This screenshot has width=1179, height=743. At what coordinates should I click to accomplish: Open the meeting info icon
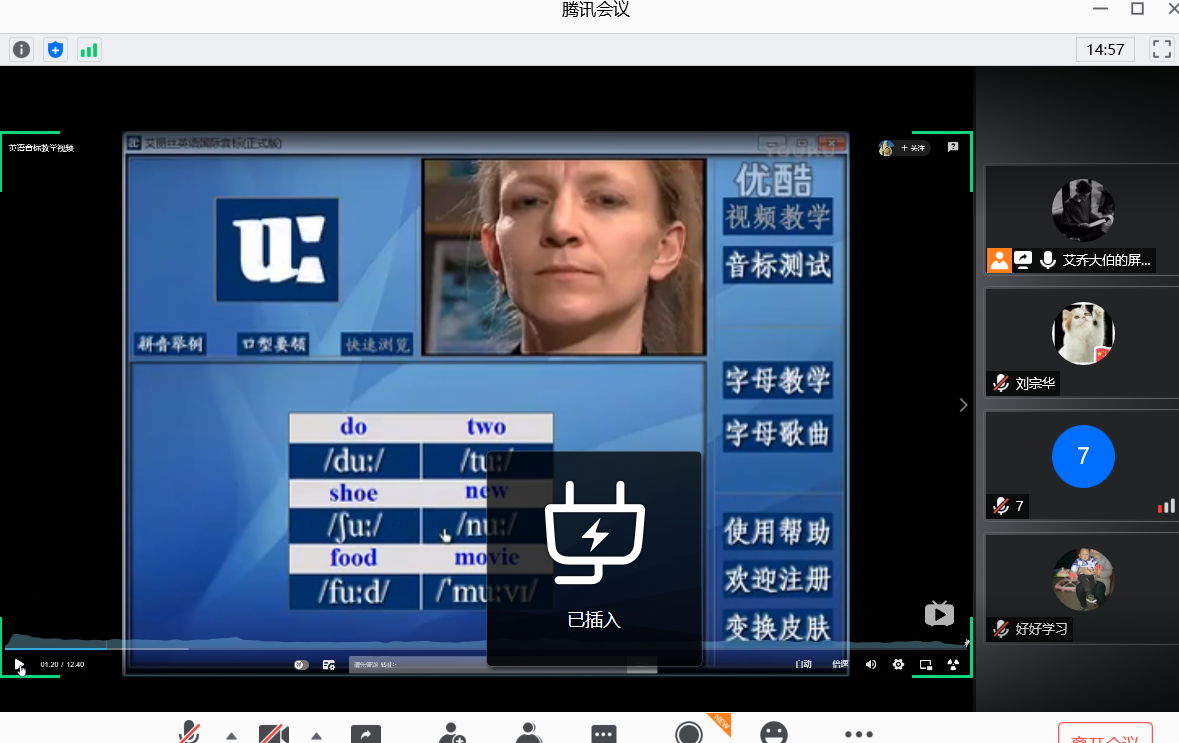pyautogui.click(x=21, y=49)
